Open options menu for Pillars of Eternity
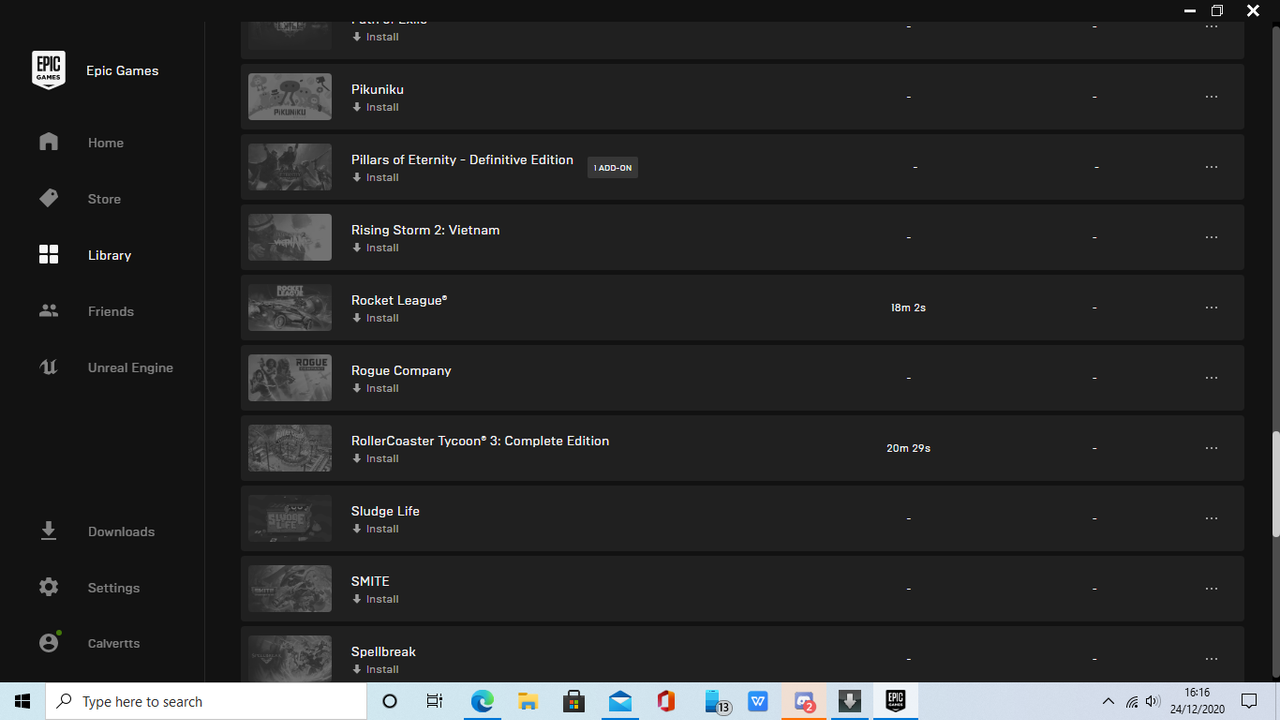1280x720 pixels. 1211,167
